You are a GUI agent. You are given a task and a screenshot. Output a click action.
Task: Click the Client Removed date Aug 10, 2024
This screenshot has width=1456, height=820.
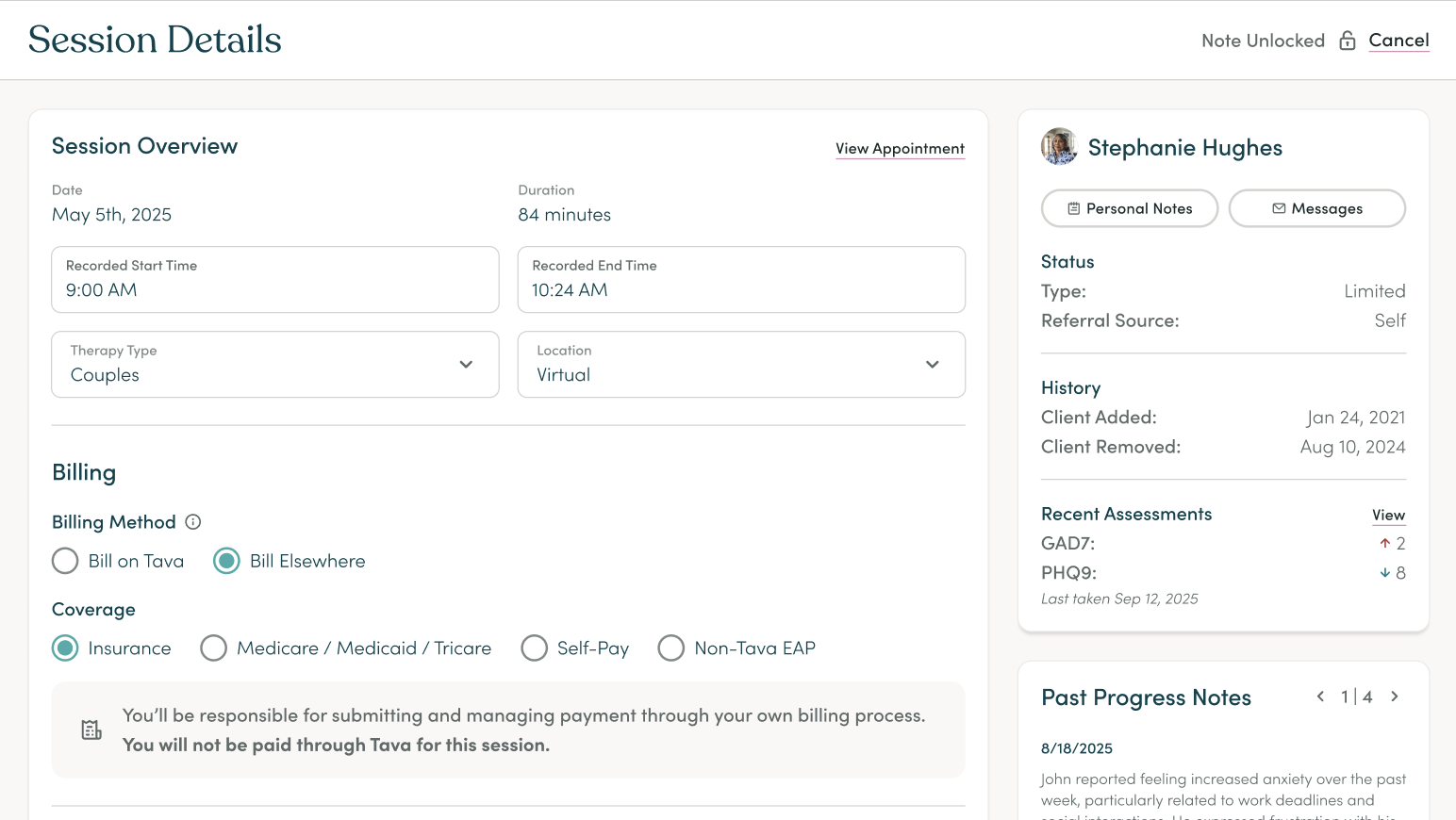point(1352,447)
